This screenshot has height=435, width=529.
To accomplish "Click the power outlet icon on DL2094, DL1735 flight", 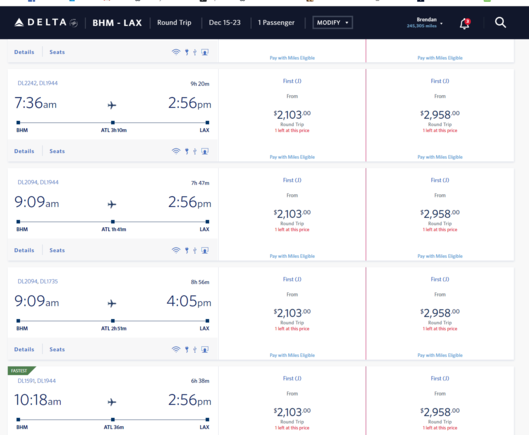I will point(187,349).
